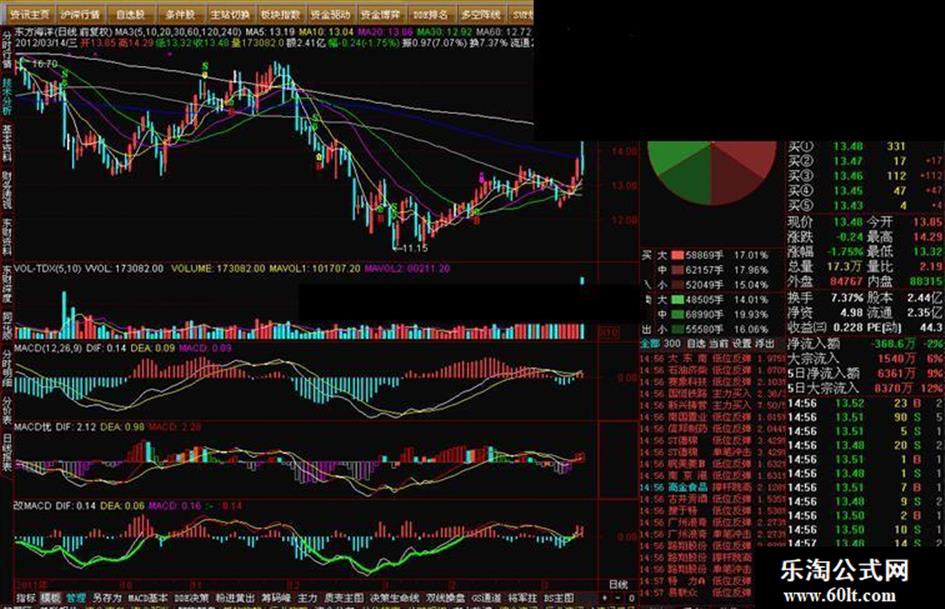Open the 资金博弈 toolbar button
Screen dimensions: 945x609
[x=380, y=13]
